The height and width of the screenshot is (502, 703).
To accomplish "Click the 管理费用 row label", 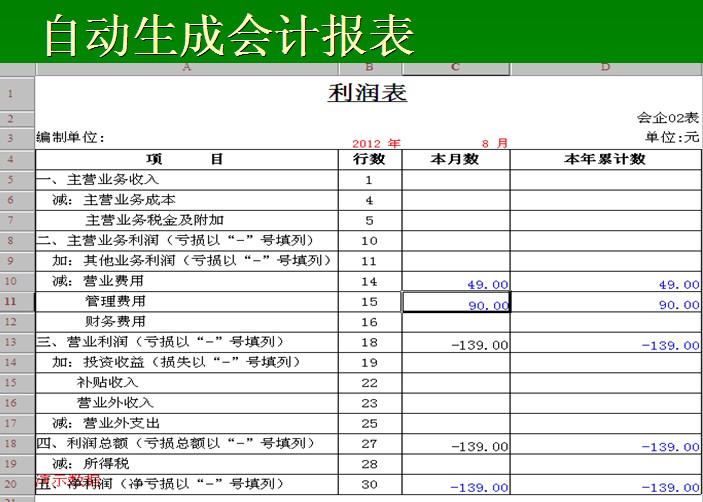I will 115,301.
